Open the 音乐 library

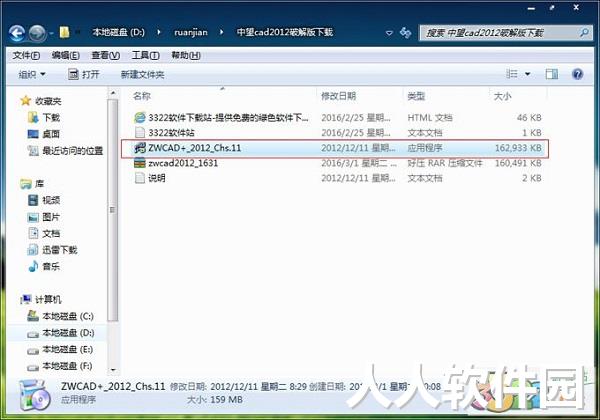[x=44, y=267]
